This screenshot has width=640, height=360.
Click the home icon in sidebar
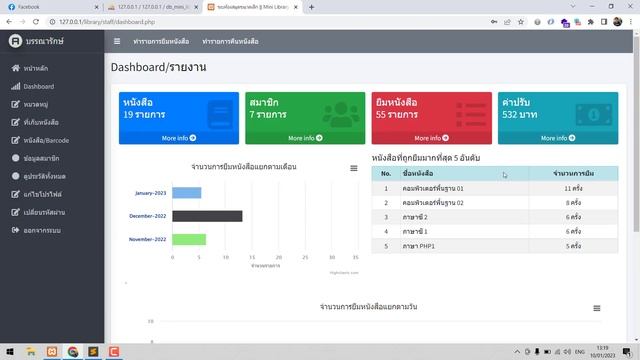tap(16, 68)
